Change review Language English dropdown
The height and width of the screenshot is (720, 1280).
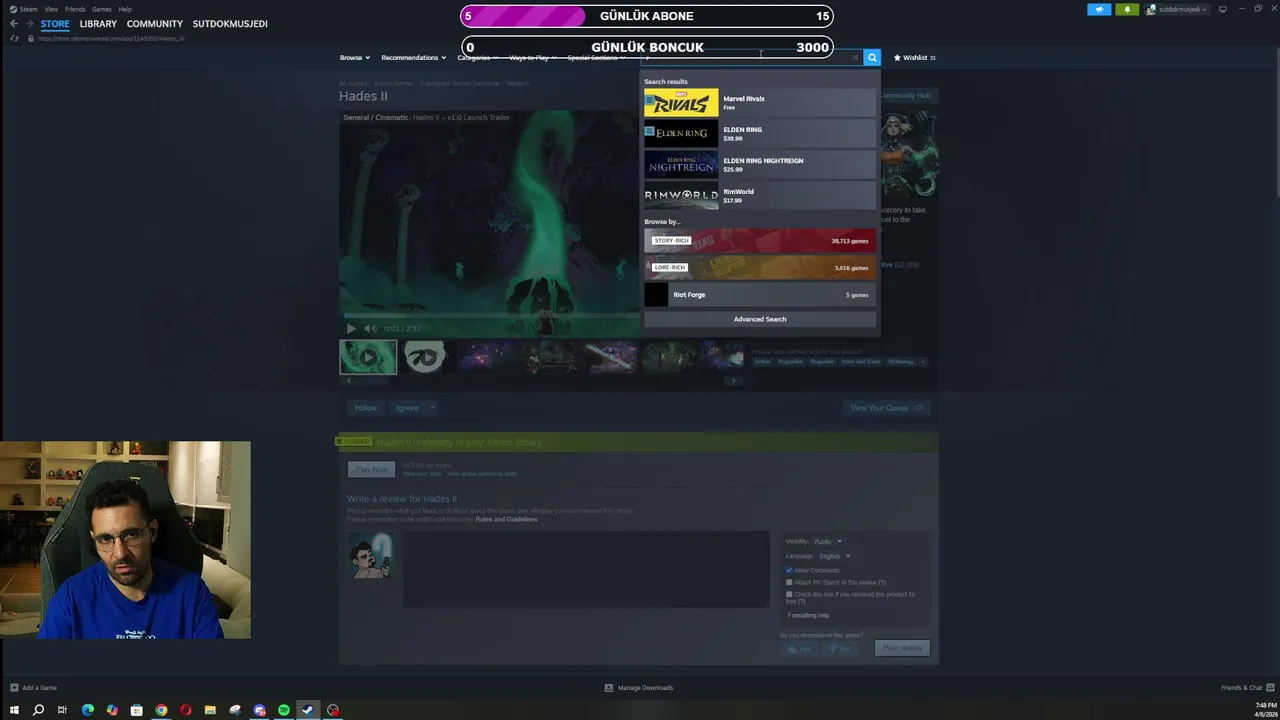(x=835, y=556)
